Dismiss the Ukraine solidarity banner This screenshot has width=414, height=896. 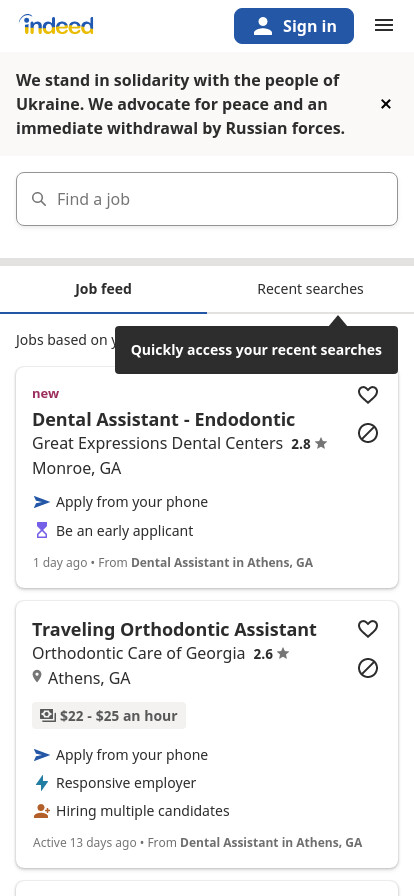386,104
